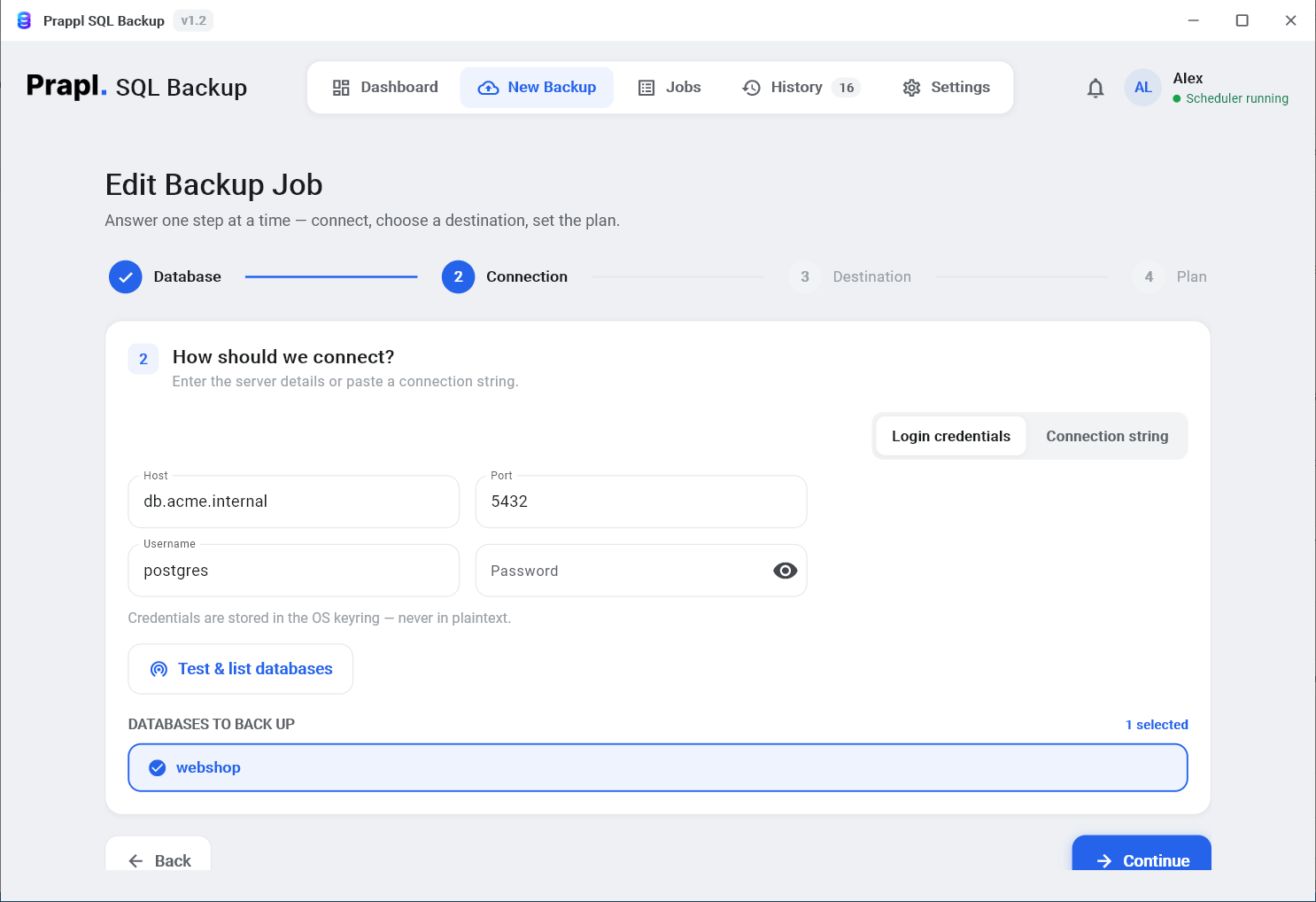Select the New Backup tab
This screenshot has height=902, width=1316.
[537, 88]
